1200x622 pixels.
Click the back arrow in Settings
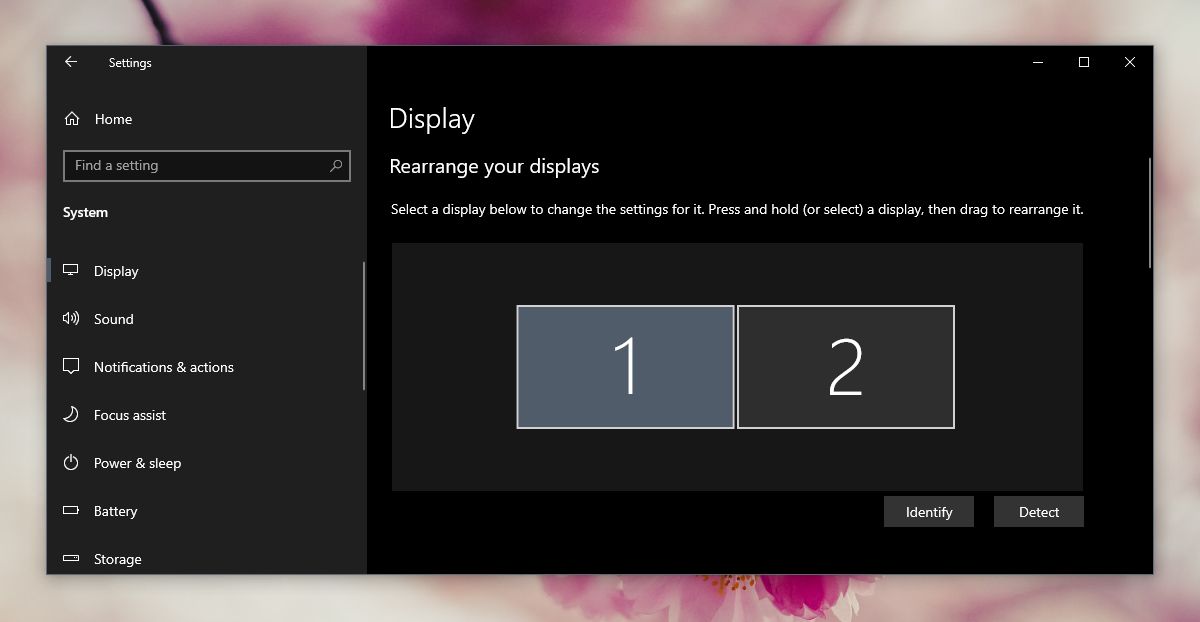point(71,62)
